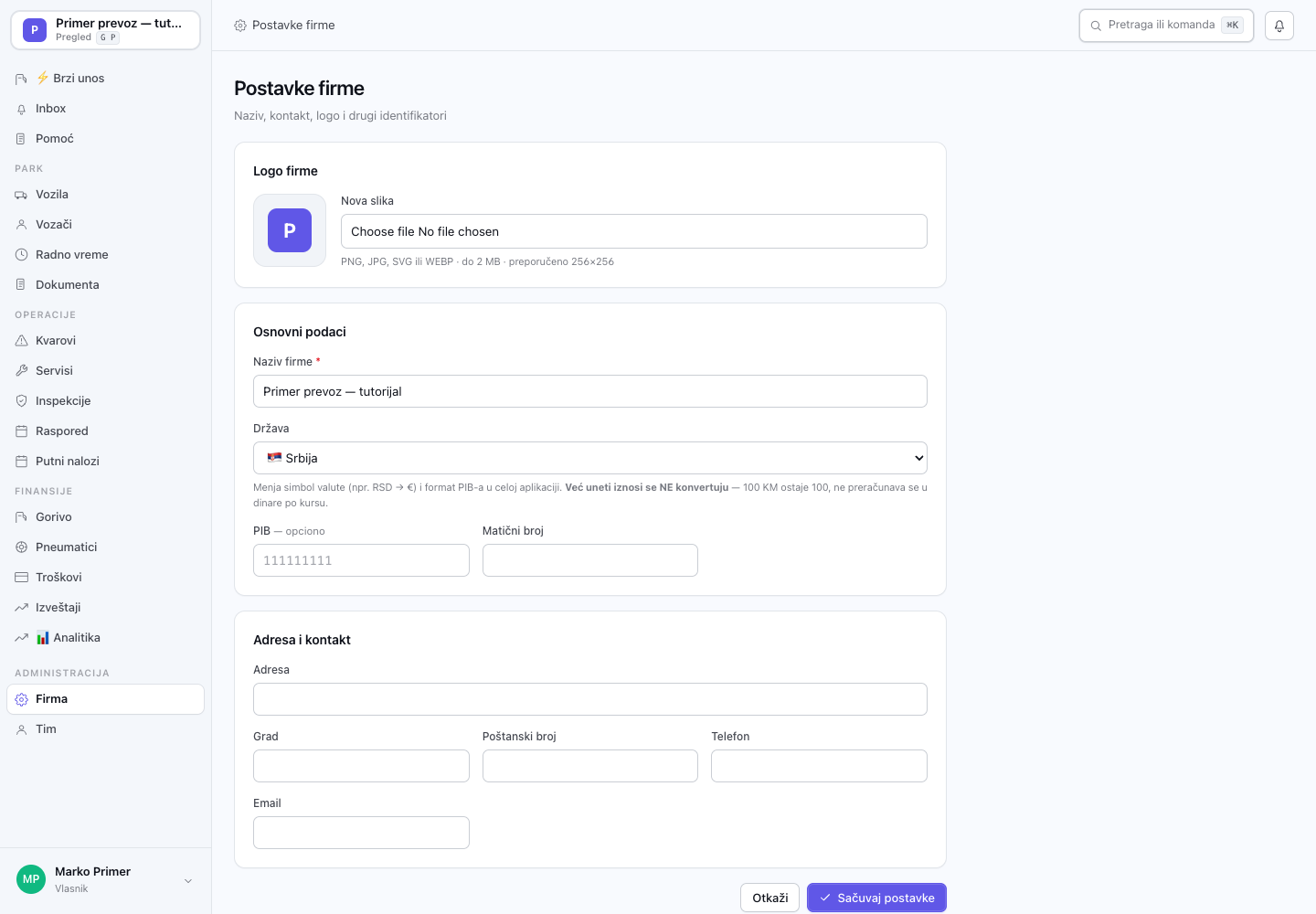
Task: Click the Email input field
Action: click(x=361, y=833)
